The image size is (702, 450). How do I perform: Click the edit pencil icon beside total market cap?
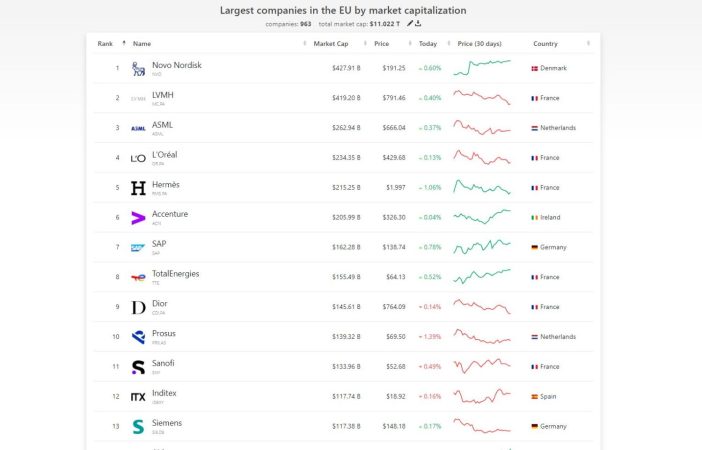pos(409,23)
